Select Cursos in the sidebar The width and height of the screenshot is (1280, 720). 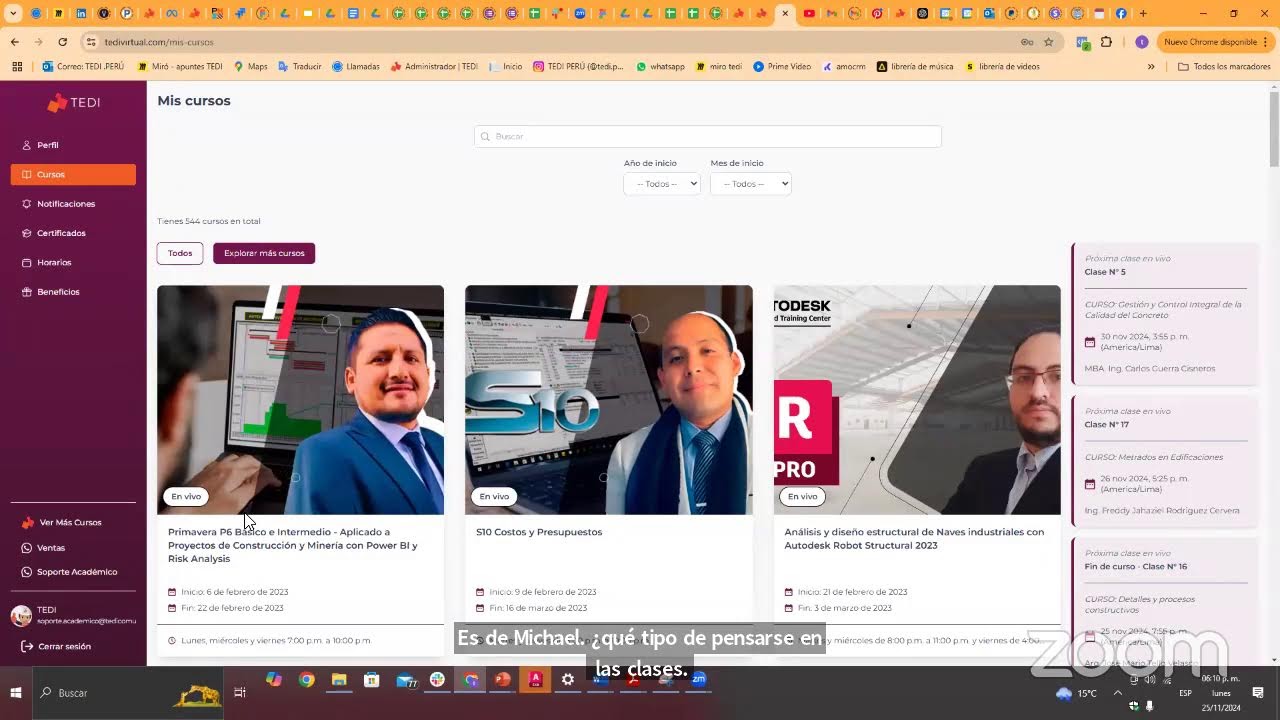(x=73, y=174)
